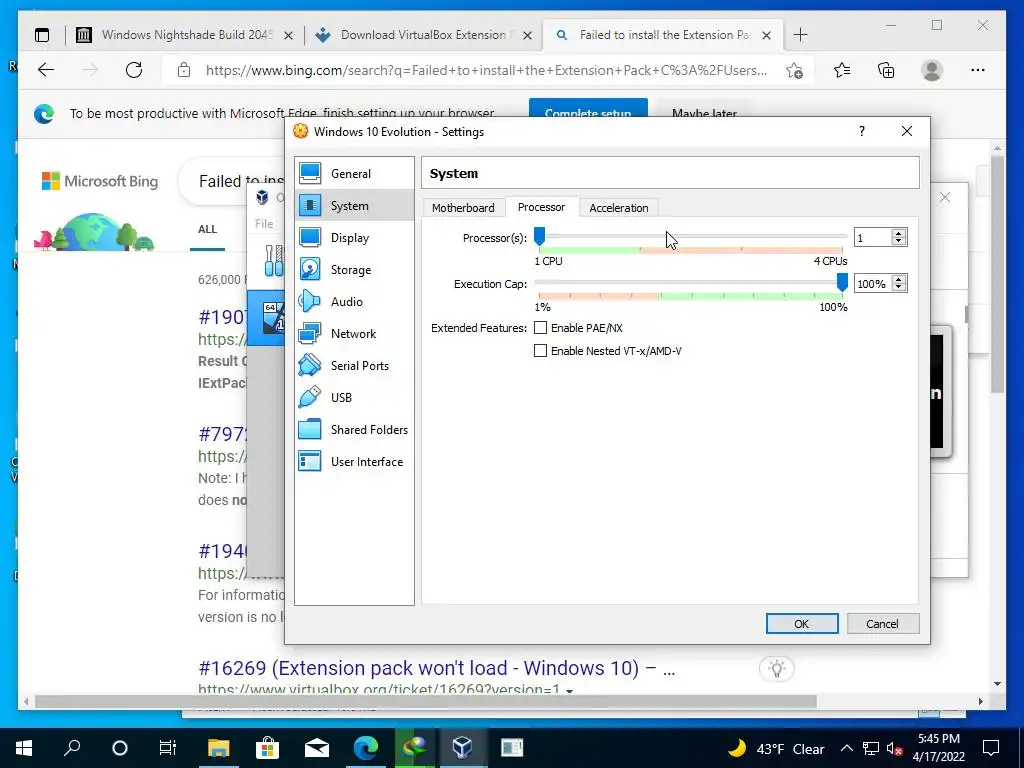The height and width of the screenshot is (768, 1024).
Task: Switch to Download VirtualBox Extension browser tab
Action: coord(423,35)
